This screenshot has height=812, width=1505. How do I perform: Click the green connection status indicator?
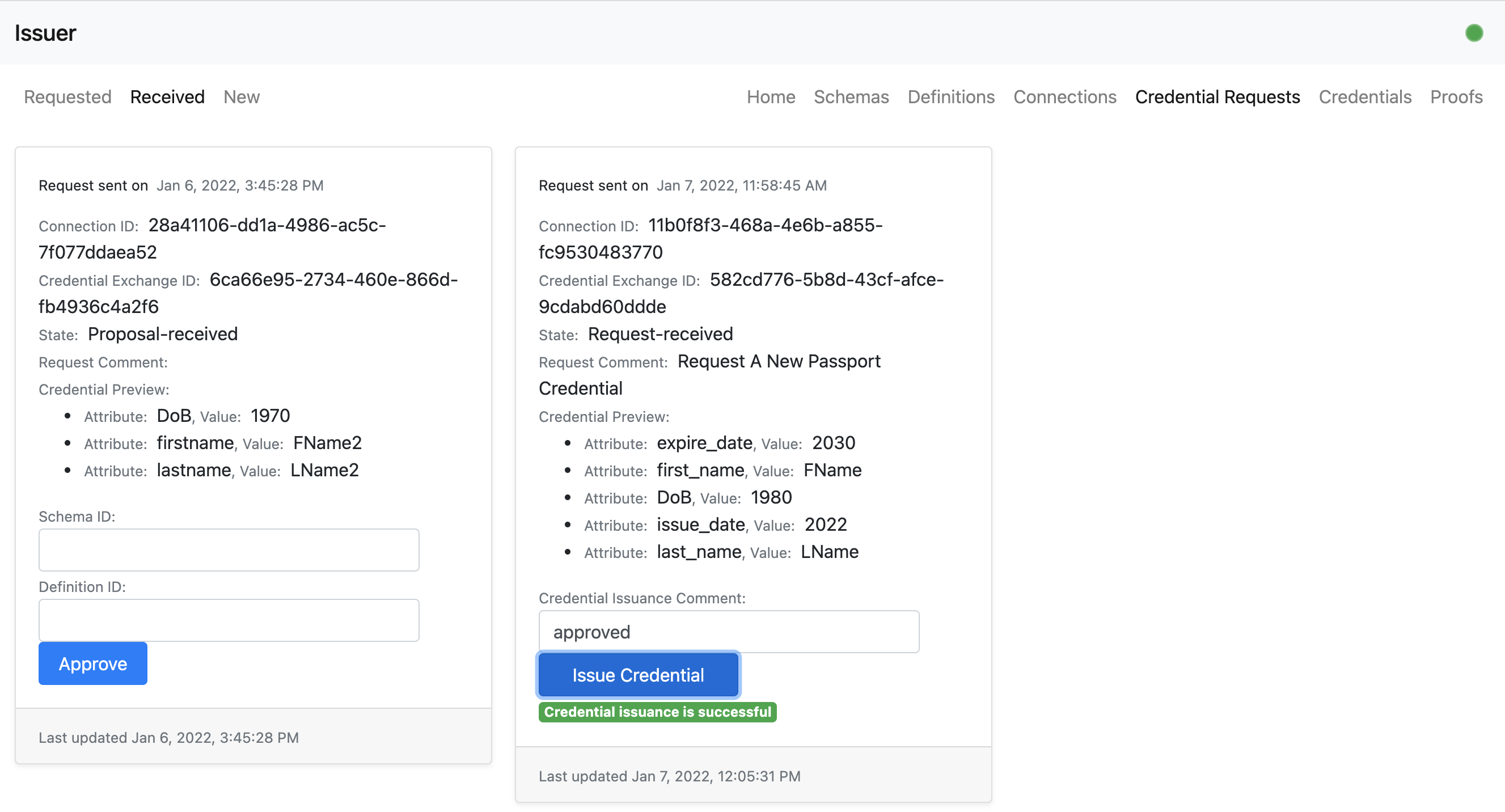point(1473,33)
